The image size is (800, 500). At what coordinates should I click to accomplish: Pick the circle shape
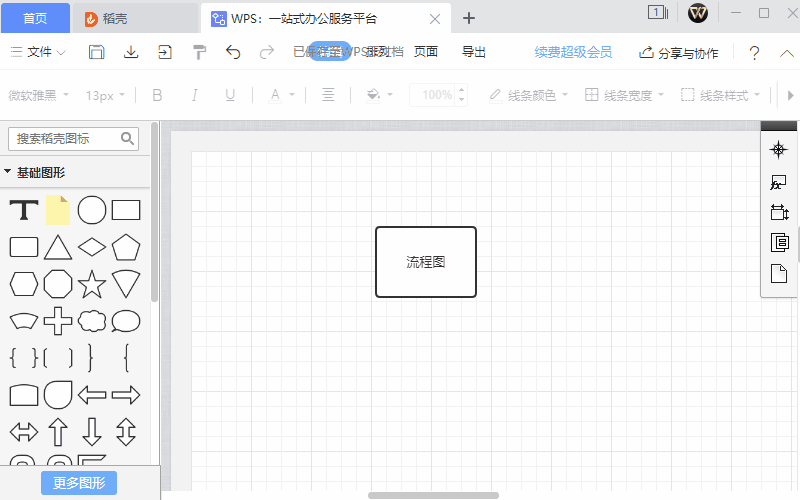pyautogui.click(x=92, y=210)
